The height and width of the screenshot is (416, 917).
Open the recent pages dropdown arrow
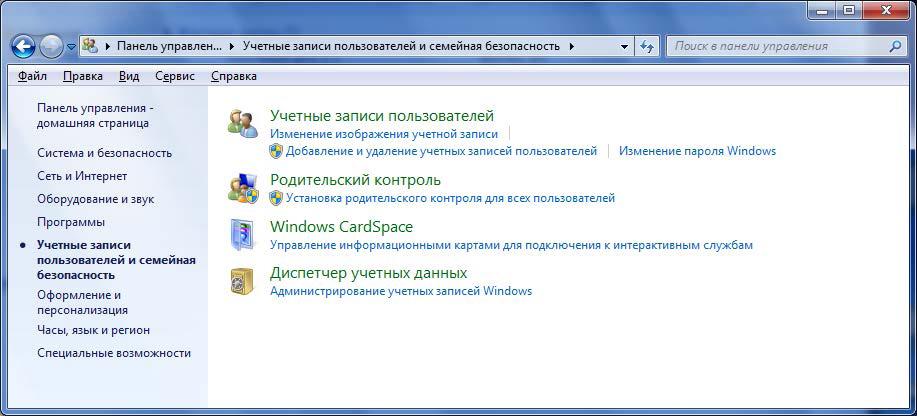(71, 47)
